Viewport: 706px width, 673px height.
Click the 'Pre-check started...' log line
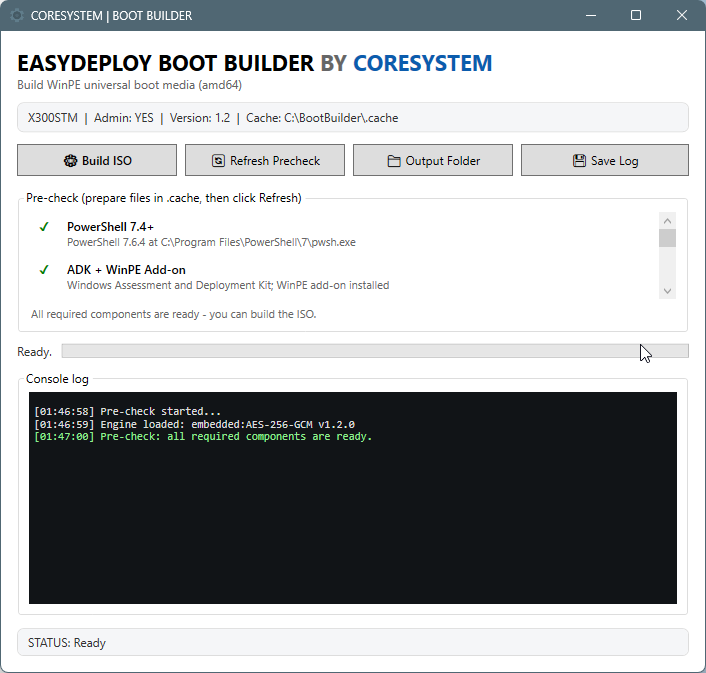click(127, 411)
